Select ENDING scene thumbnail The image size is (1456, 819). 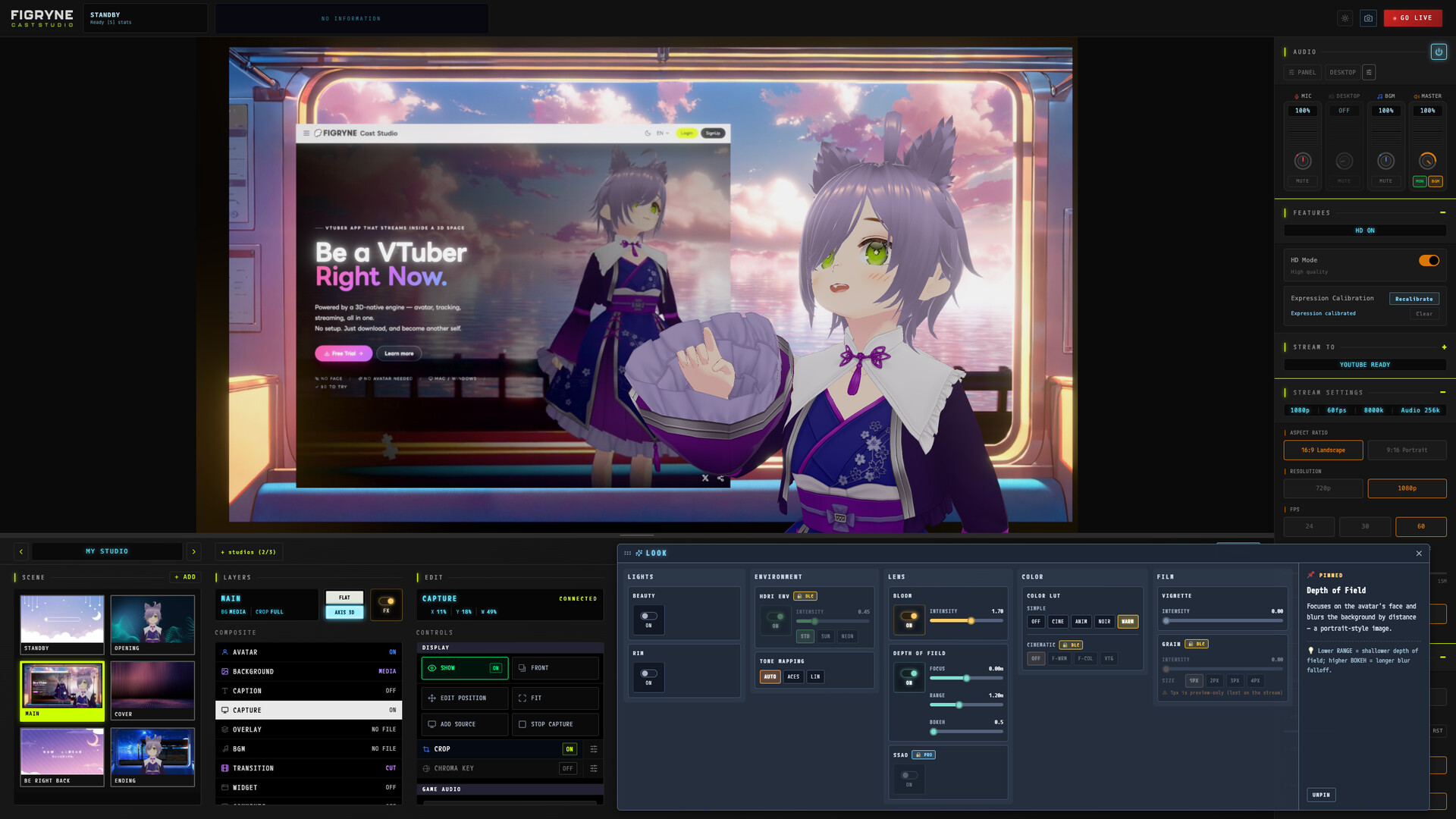(152, 757)
